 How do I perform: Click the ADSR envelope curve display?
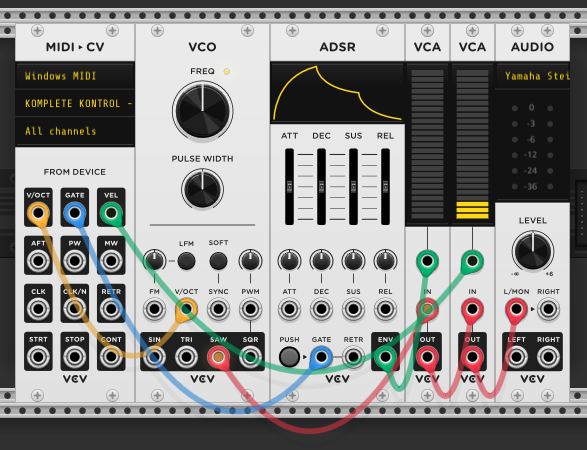[x=337, y=93]
